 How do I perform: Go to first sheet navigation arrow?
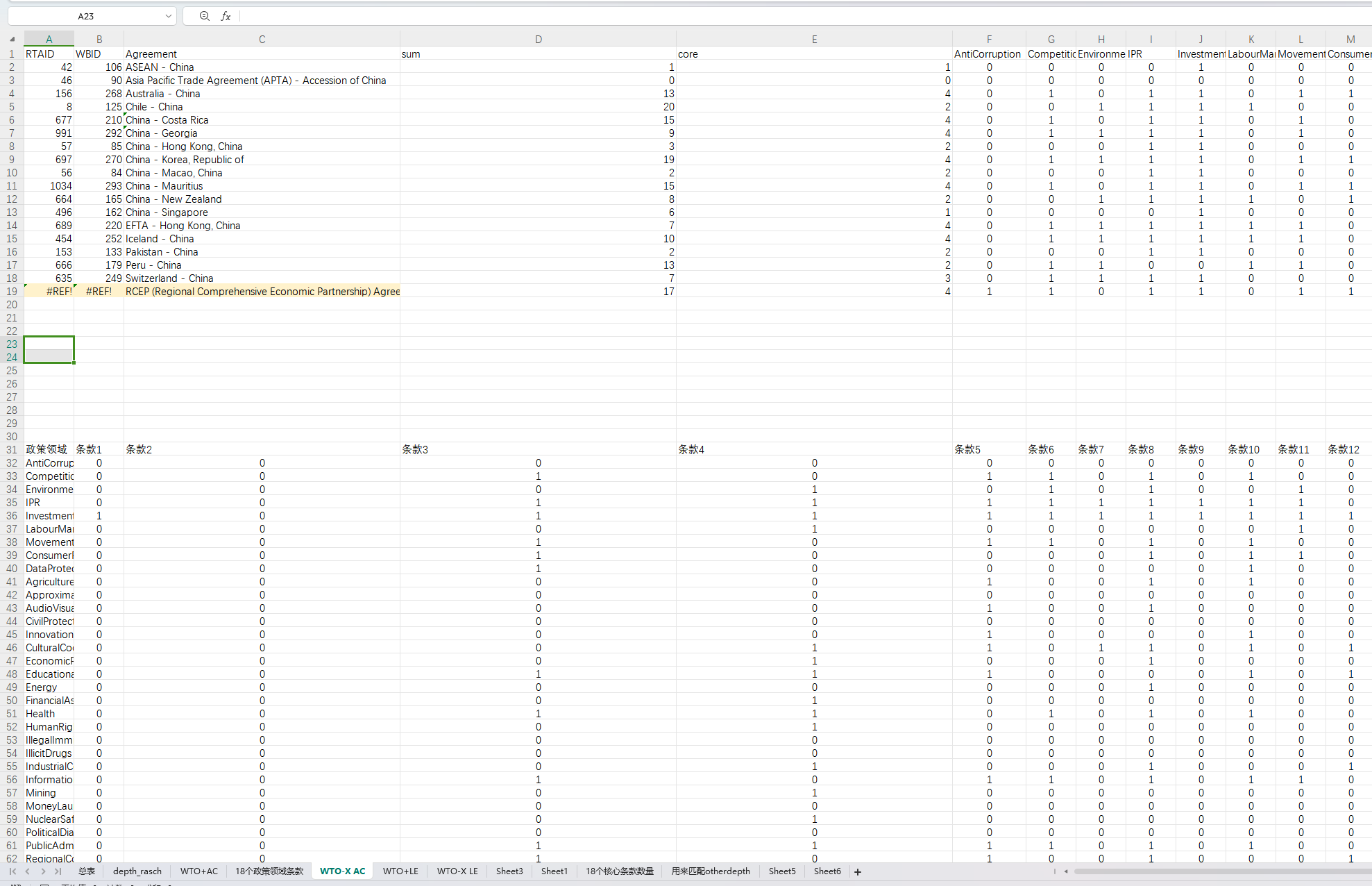click(x=12, y=871)
